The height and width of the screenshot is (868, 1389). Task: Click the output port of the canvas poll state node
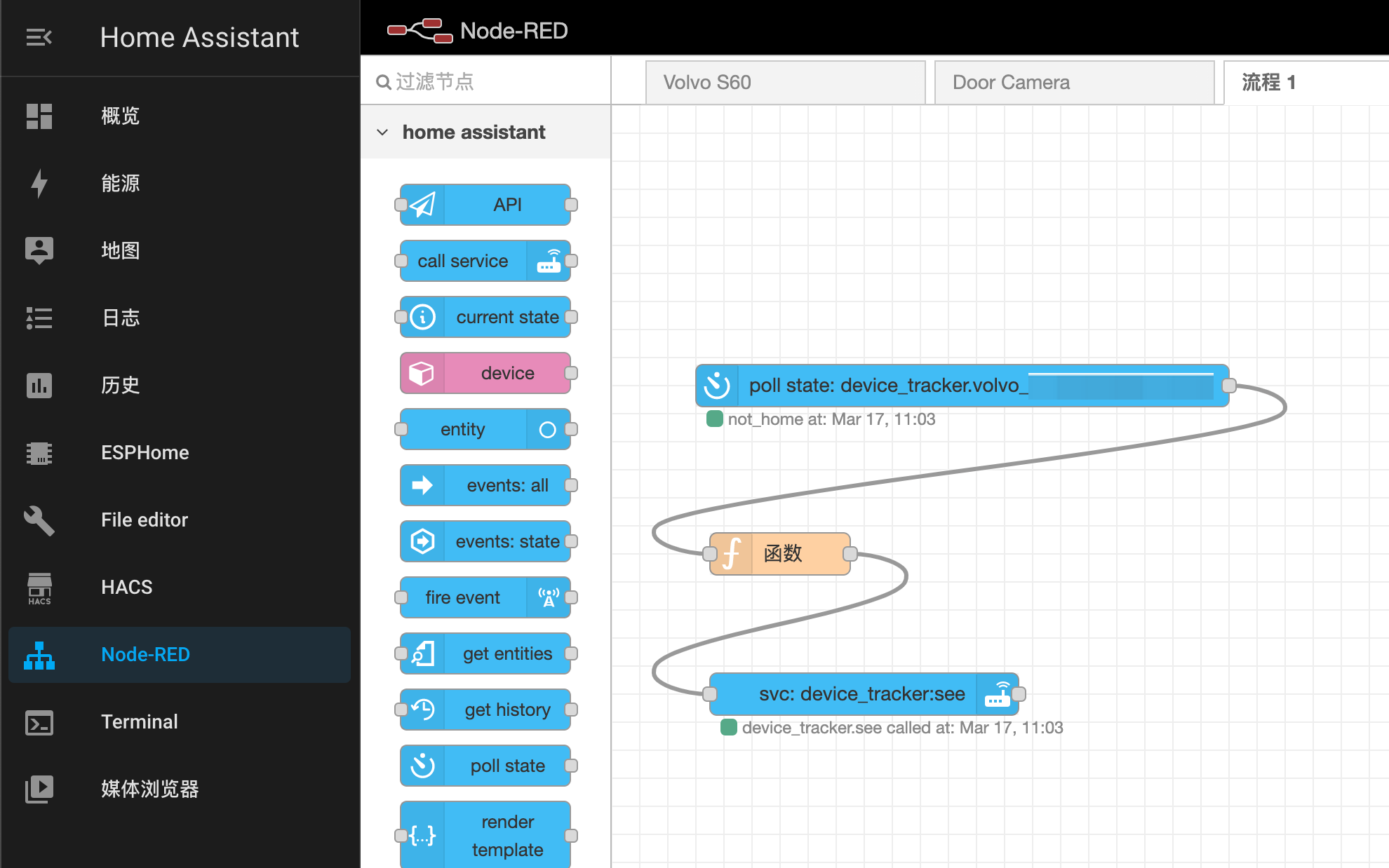[1229, 386]
